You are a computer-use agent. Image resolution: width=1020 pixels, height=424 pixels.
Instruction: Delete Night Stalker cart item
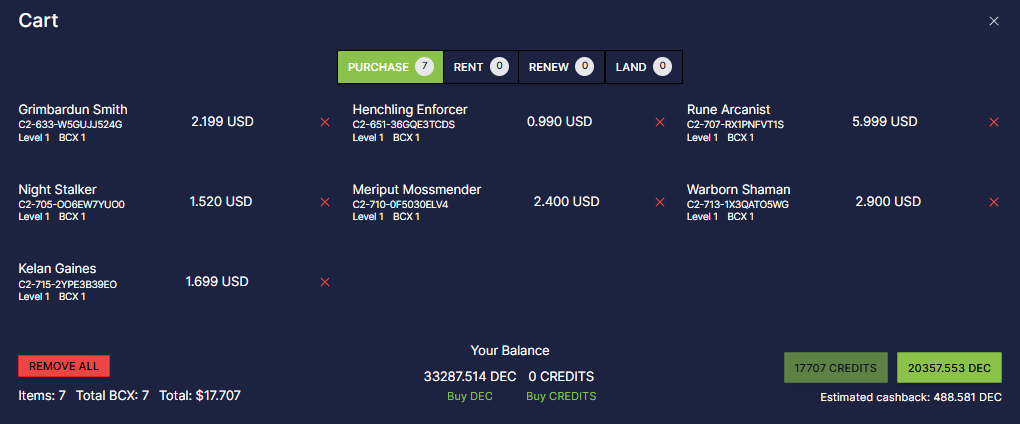[x=325, y=202]
